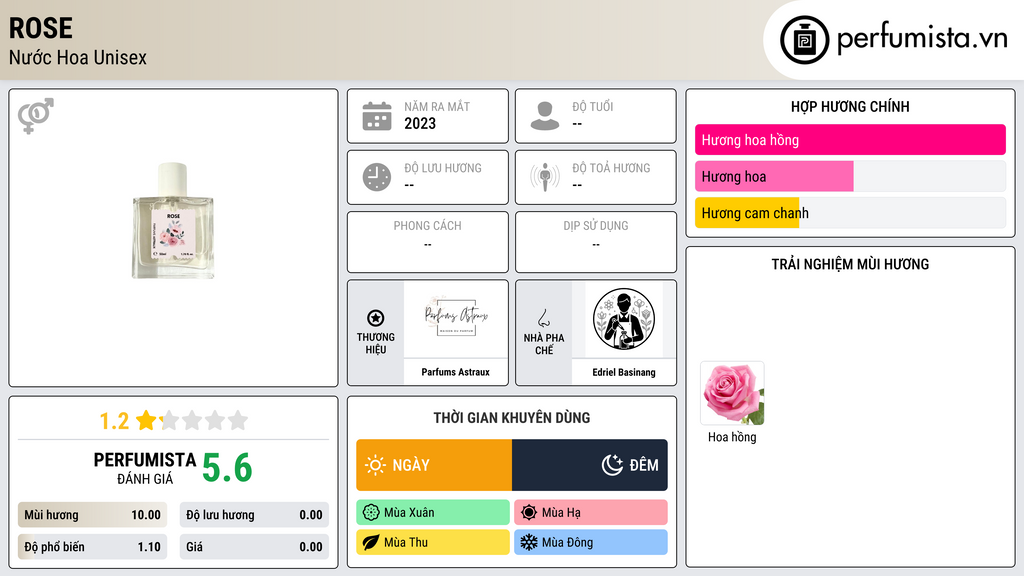Viewport: 1024px width, 576px height.
Task: Select the Ngày daytime bar
Action: (434, 465)
